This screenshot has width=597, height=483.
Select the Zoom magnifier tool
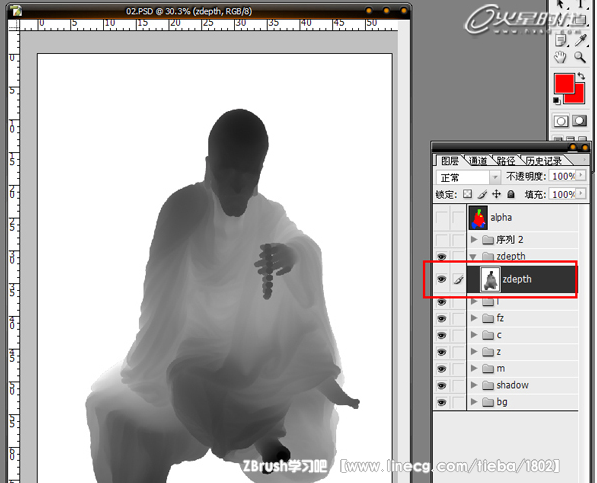tap(580, 57)
